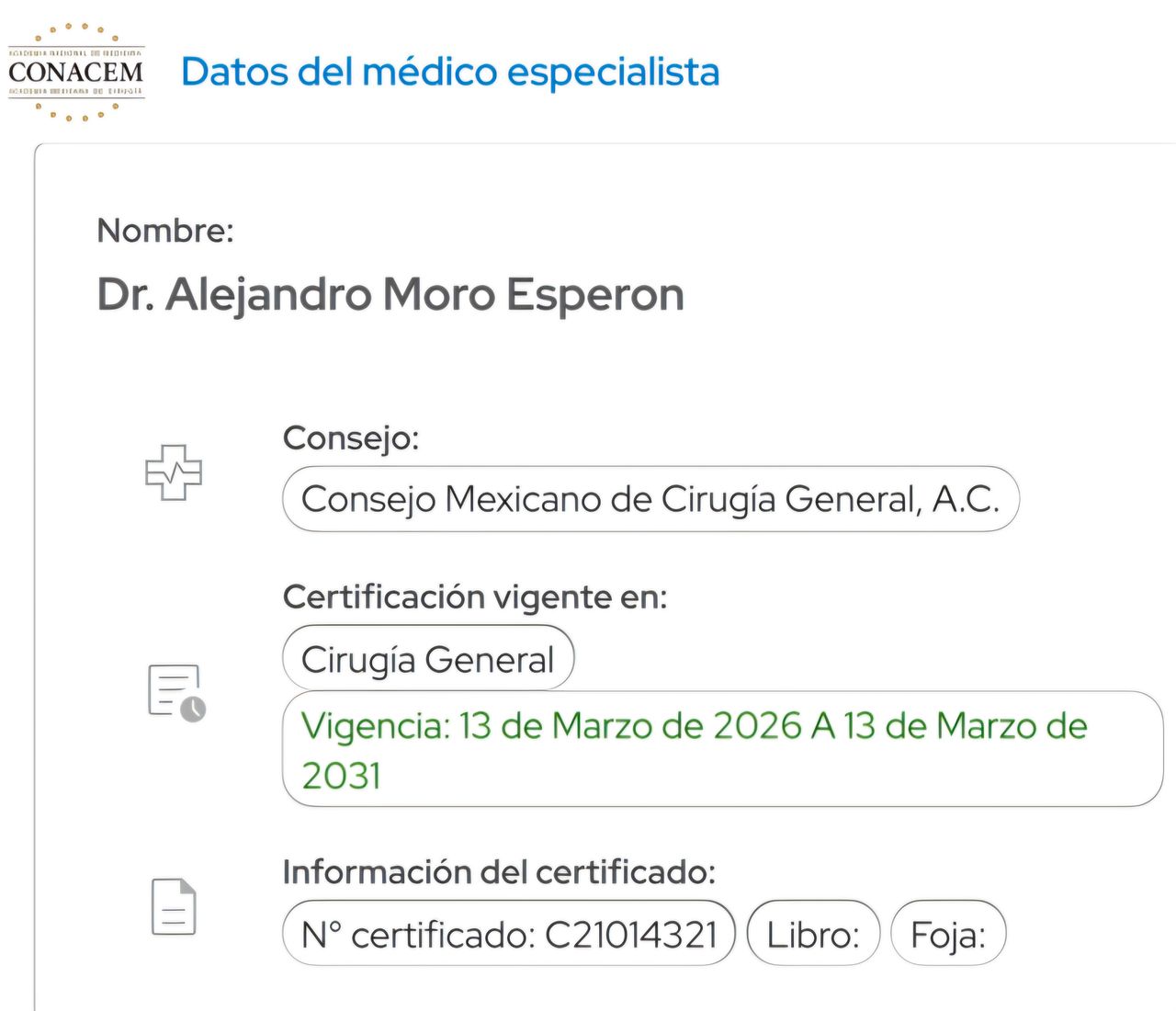Select the Cirugía General certification pill
The image size is (1176, 1011).
click(x=428, y=659)
